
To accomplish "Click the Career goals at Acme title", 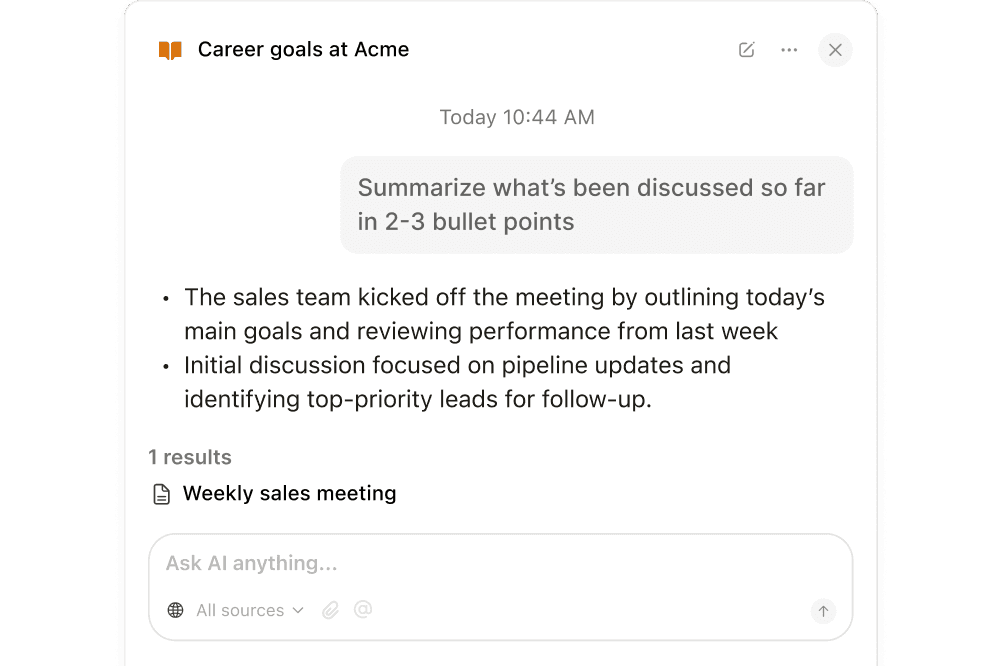I will 304,49.
